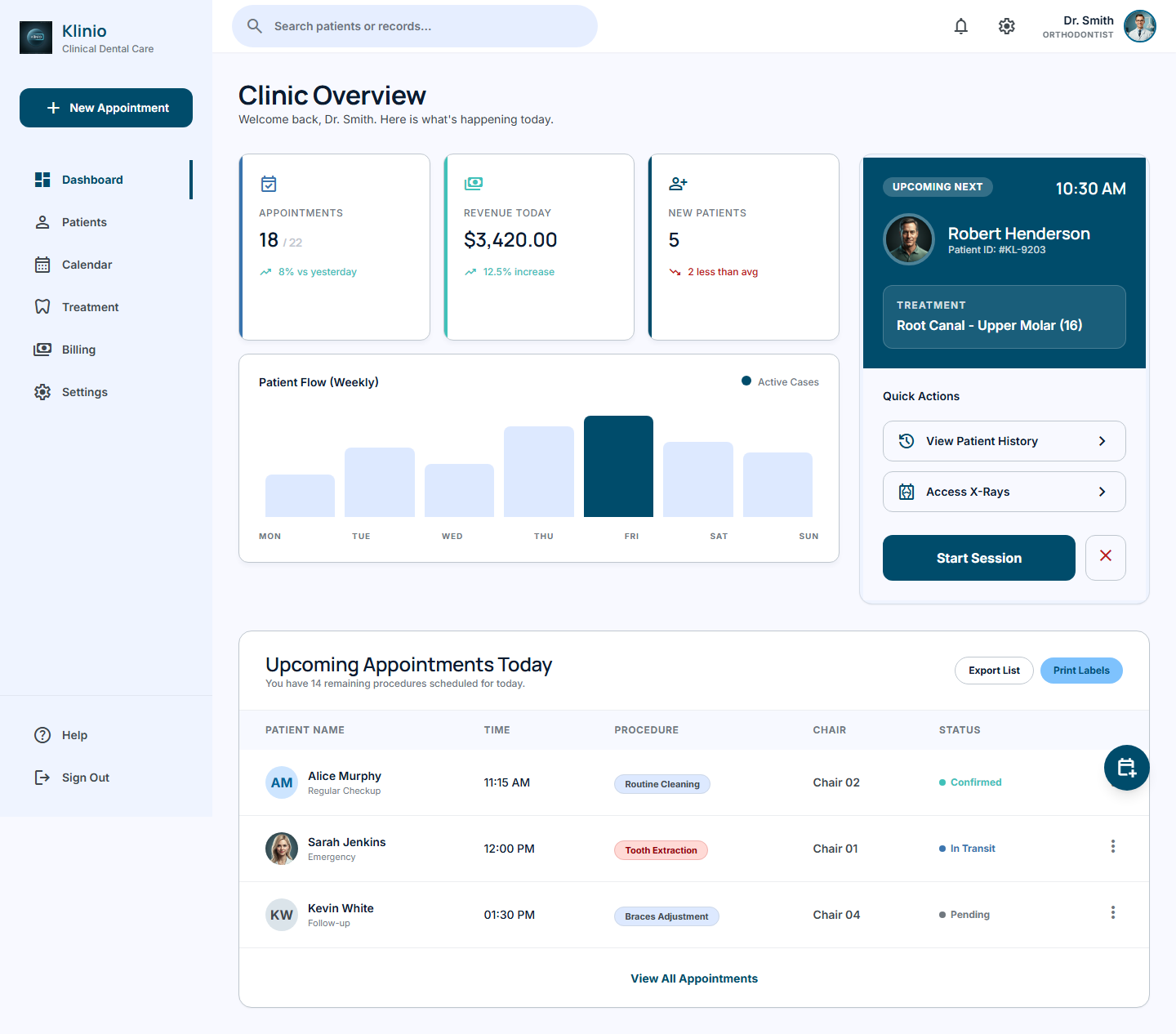Image resolution: width=1176 pixels, height=1034 pixels.
Task: Focus the Search patients or records field
Action: pos(415,26)
